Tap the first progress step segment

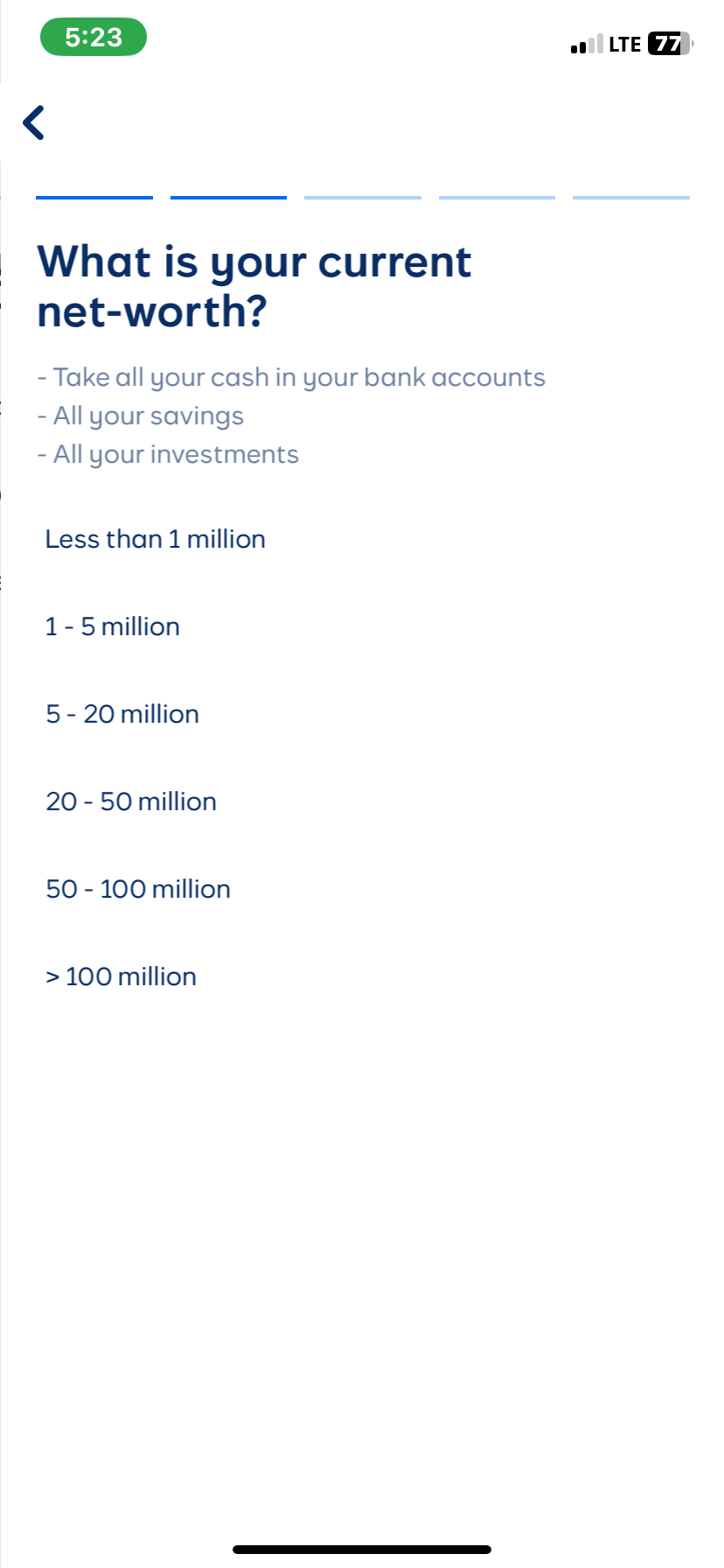pyautogui.click(x=94, y=198)
